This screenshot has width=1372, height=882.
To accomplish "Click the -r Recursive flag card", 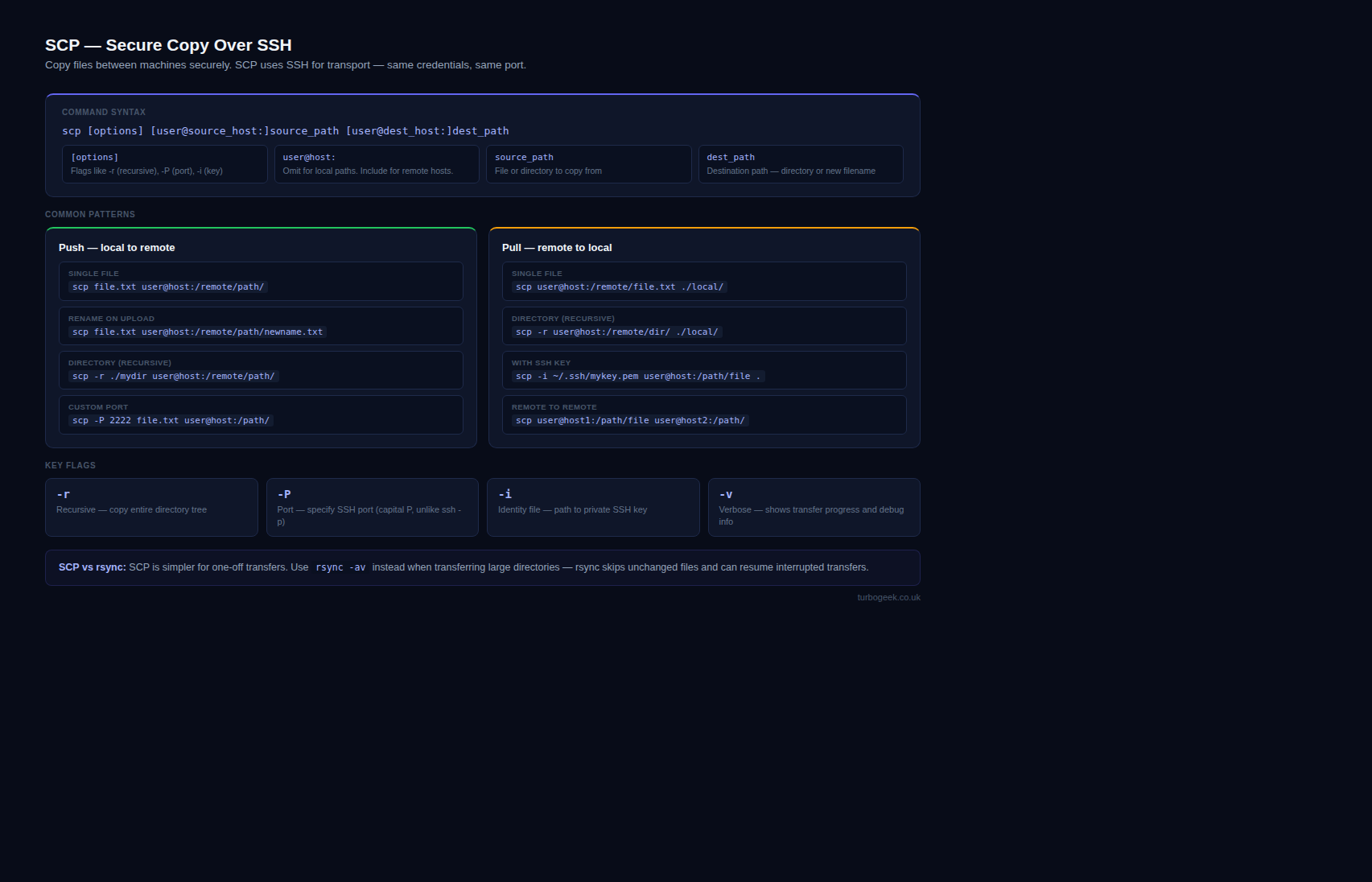I will point(151,507).
